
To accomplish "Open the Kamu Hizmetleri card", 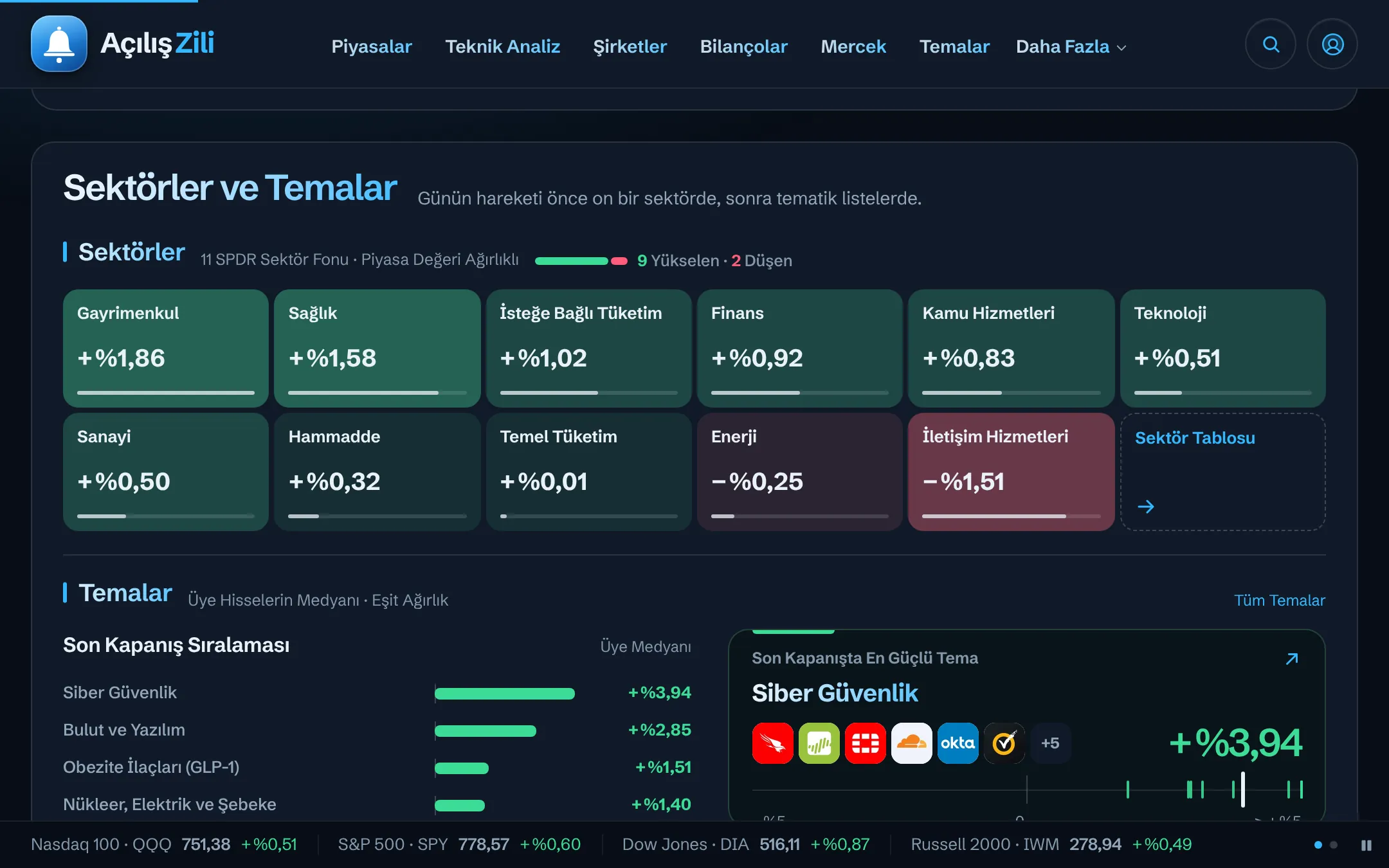I will (1012, 348).
